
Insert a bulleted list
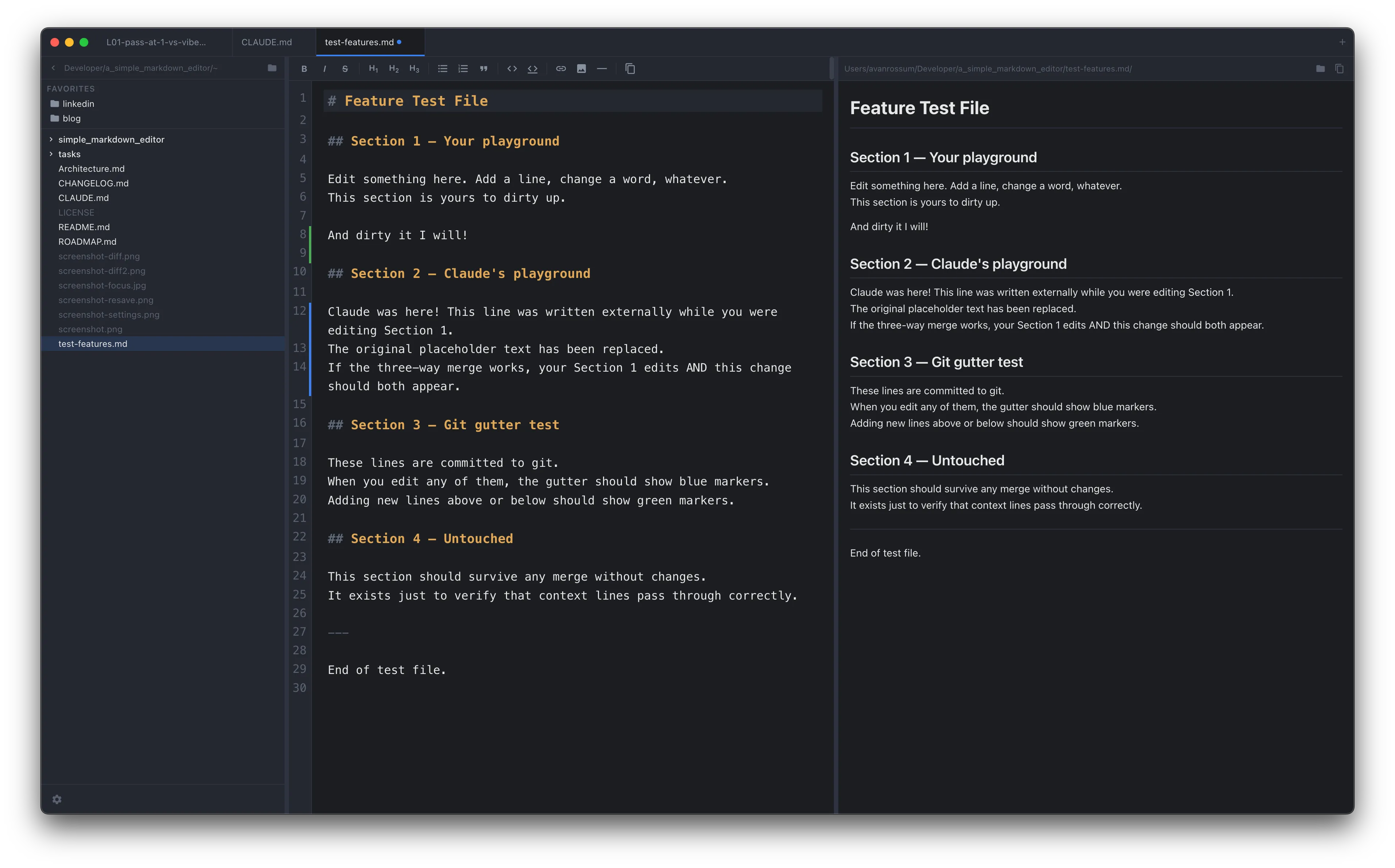coord(442,68)
